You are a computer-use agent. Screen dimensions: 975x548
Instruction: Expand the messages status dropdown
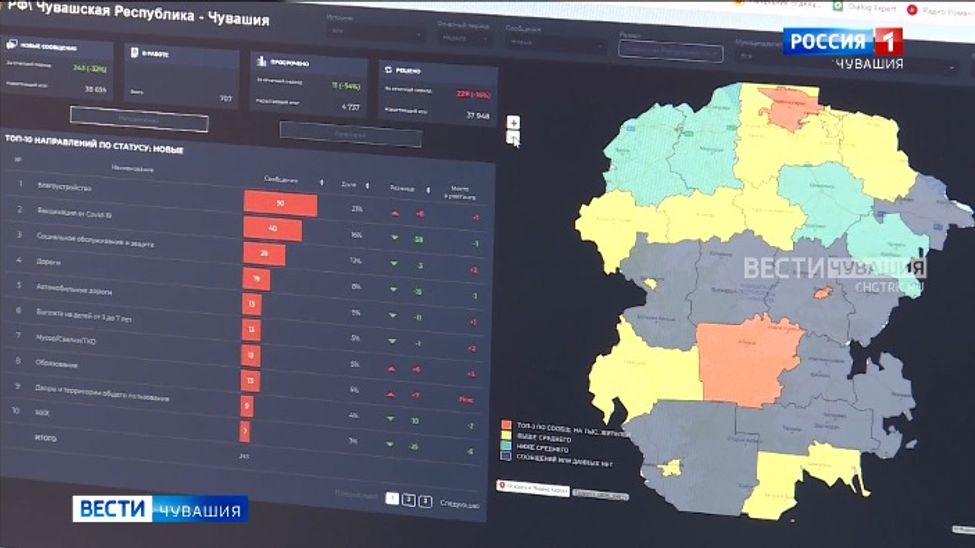coord(555,43)
